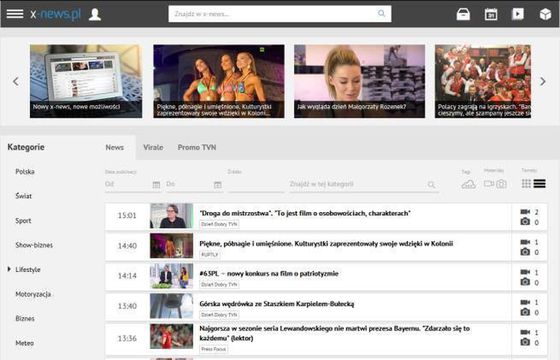Show next carousel slide
560x360 pixels.
543,81
